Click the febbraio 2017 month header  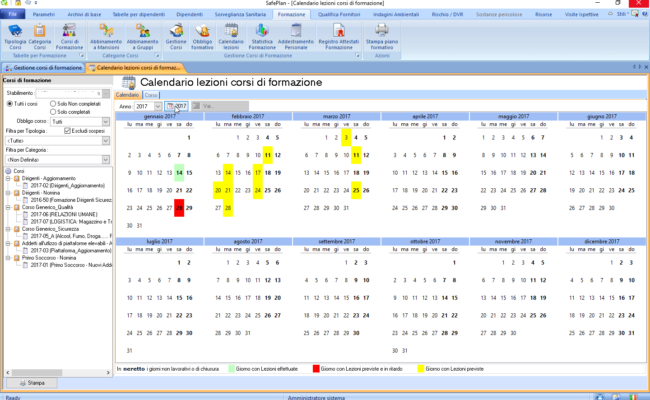pyautogui.click(x=248, y=116)
